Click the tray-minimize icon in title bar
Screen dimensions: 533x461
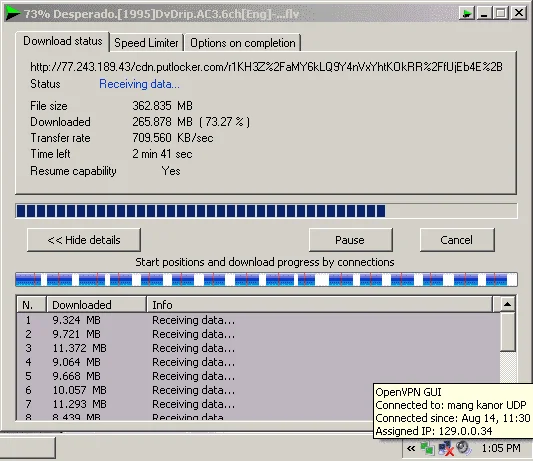(x=467, y=13)
